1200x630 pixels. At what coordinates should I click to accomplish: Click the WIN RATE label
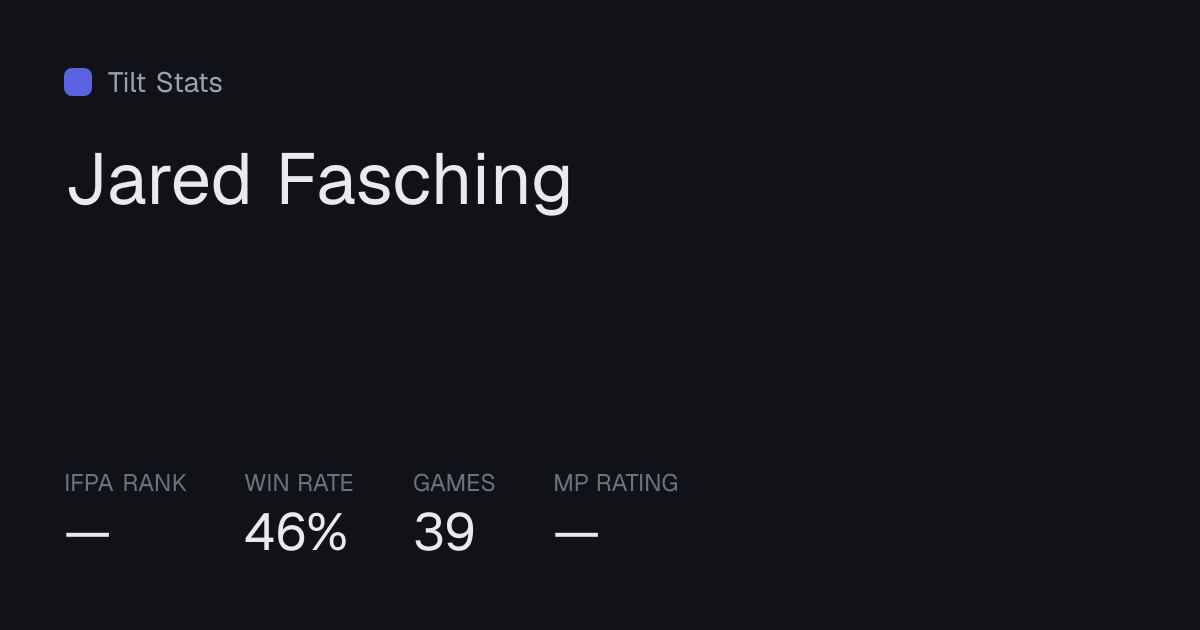click(299, 483)
